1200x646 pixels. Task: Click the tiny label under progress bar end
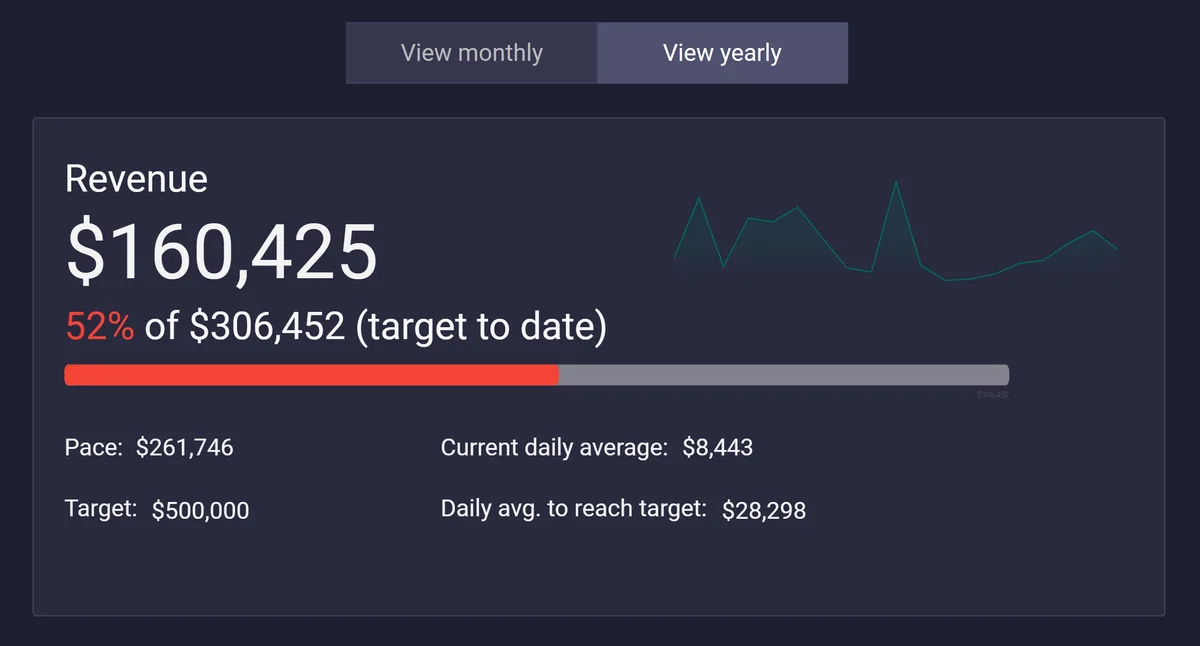coord(992,395)
